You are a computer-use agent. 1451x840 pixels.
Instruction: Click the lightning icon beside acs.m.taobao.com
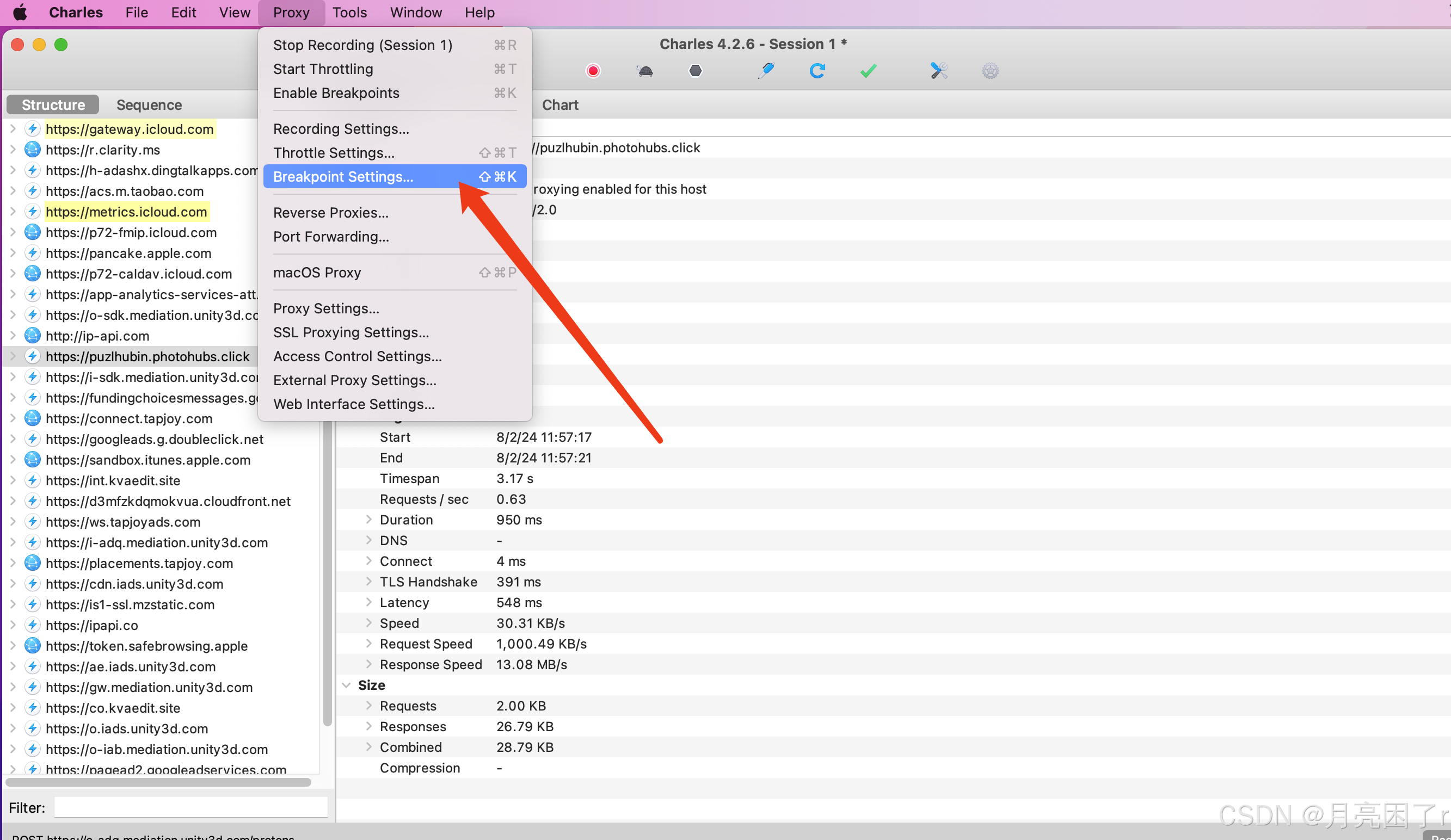pos(33,191)
